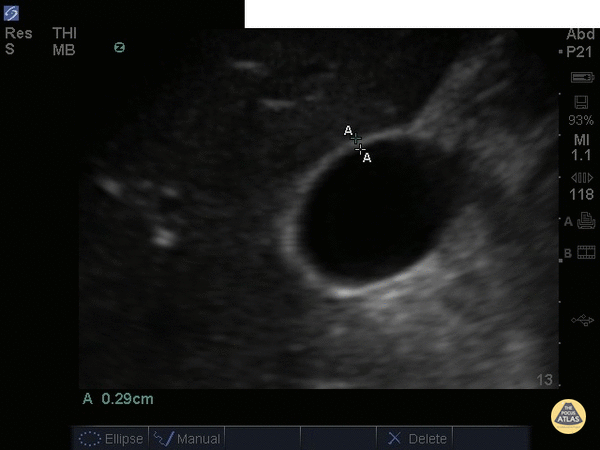Delete the current measurement
The image size is (600, 450).
click(x=418, y=438)
